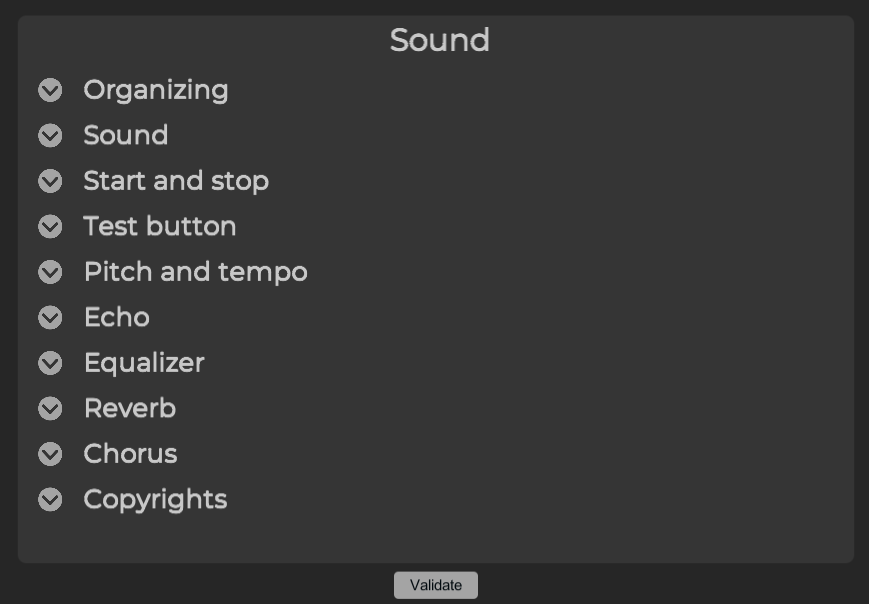Expand the Organizing section chevron
The height and width of the screenshot is (604, 869).
(50, 90)
